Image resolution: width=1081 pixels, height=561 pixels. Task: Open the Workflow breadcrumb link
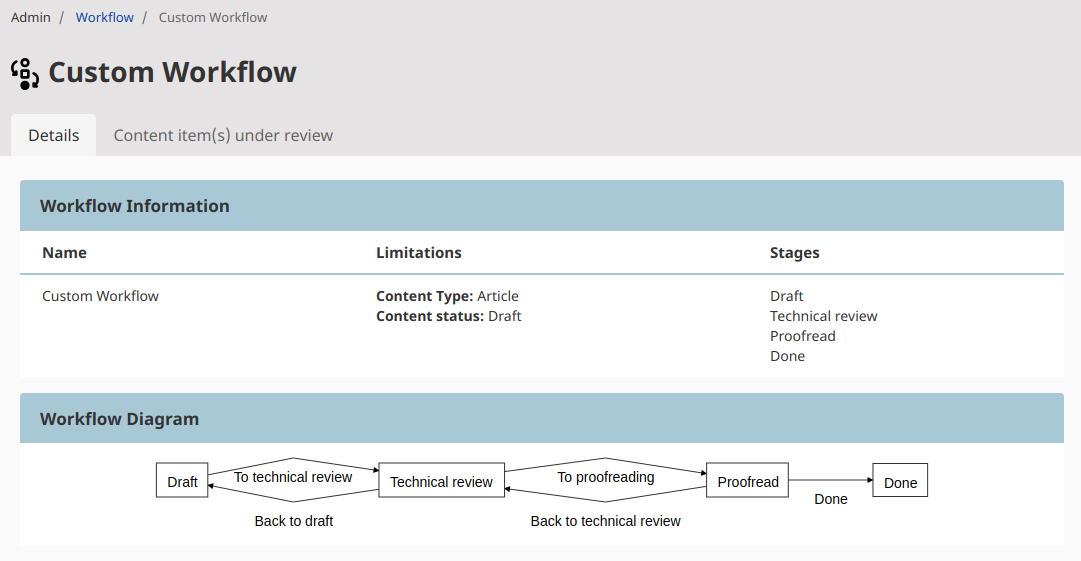(x=104, y=17)
